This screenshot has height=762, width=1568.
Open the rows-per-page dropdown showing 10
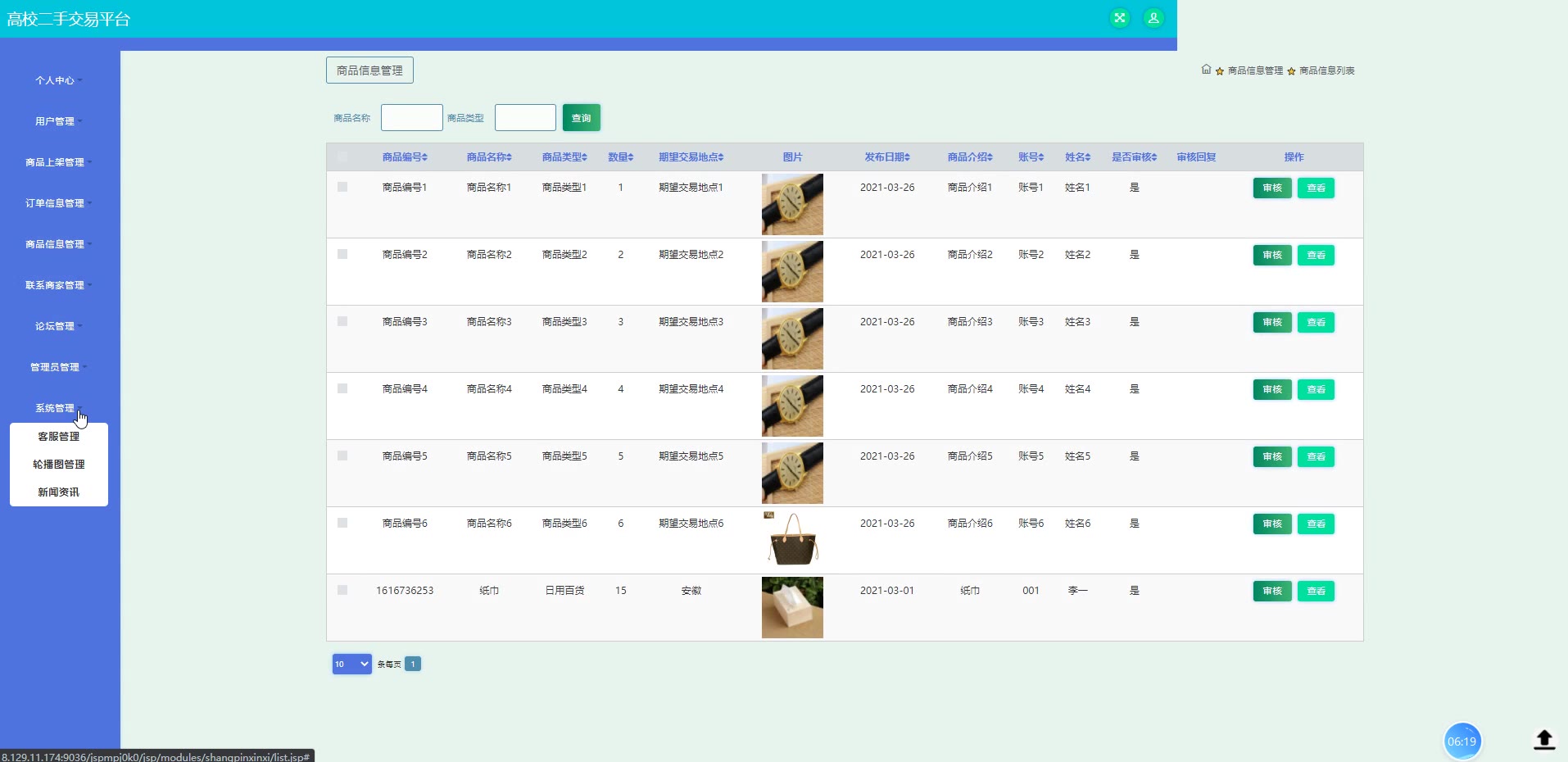[351, 664]
